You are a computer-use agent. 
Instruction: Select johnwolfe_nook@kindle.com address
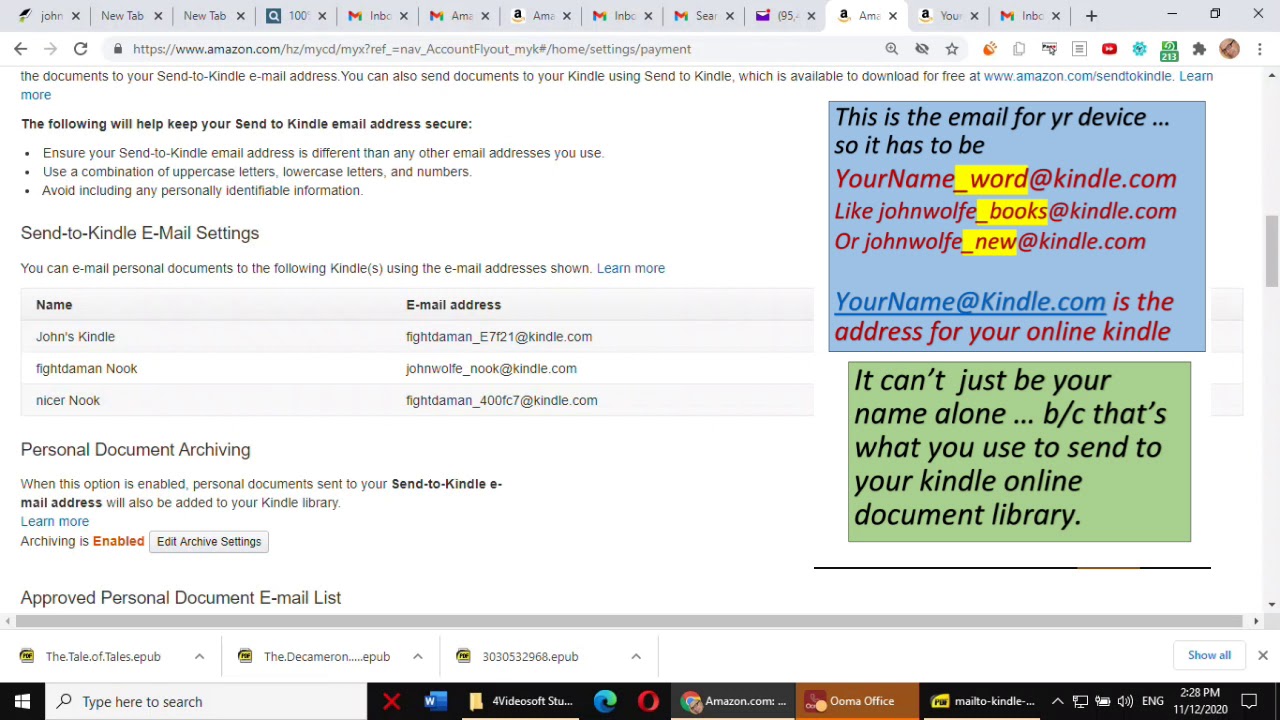(491, 368)
